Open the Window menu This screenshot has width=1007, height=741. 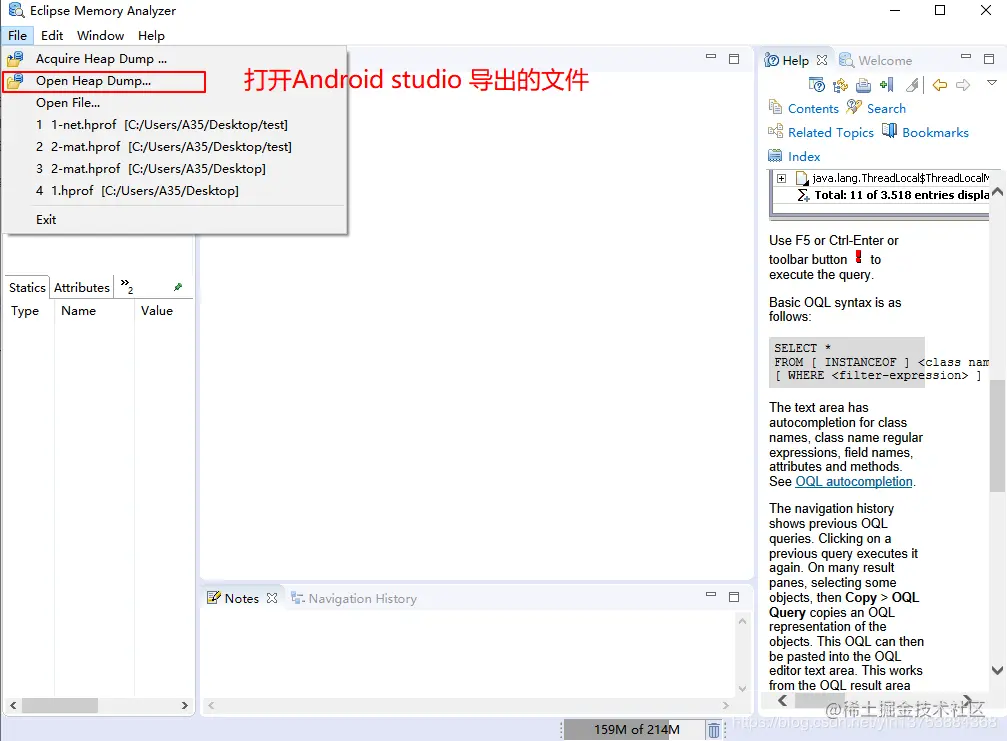[x=100, y=35]
